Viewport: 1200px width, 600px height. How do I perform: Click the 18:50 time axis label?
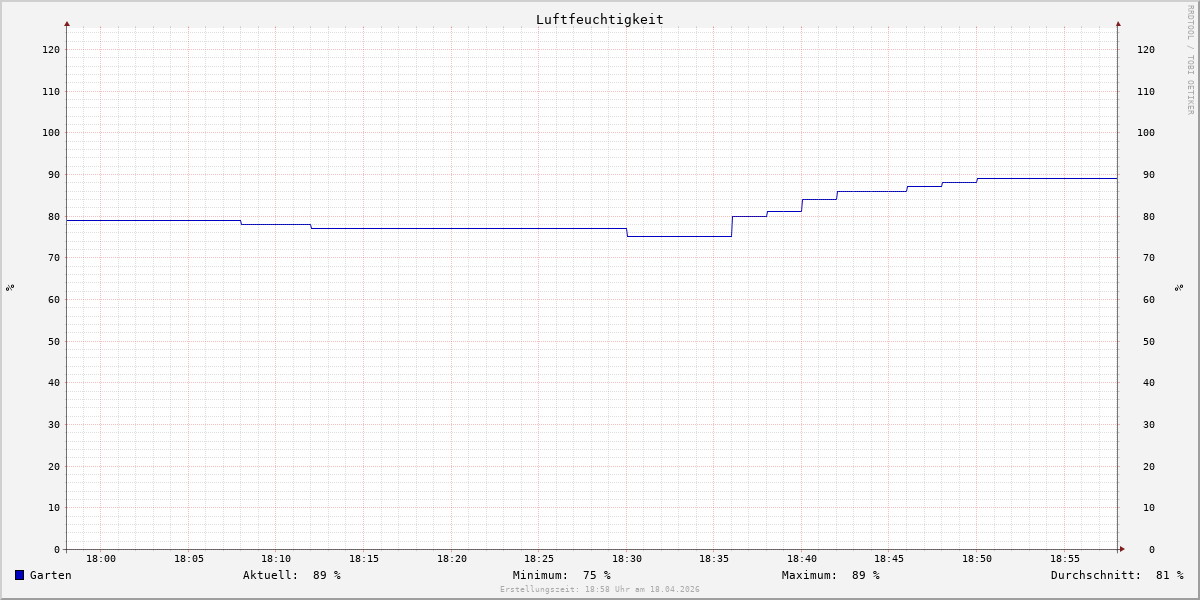click(x=977, y=559)
